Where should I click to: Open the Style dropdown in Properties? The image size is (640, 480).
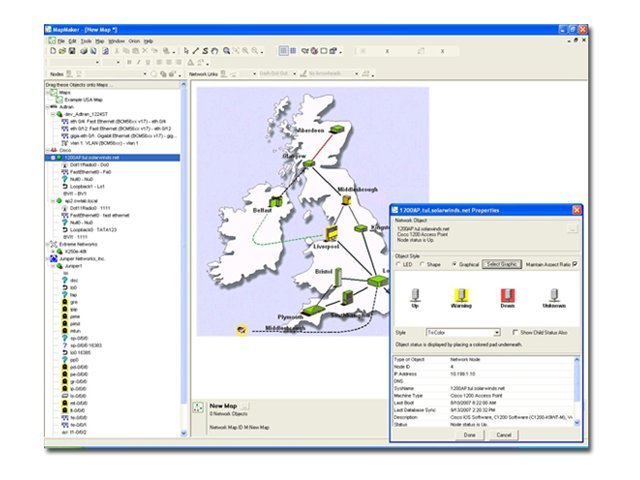click(495, 331)
